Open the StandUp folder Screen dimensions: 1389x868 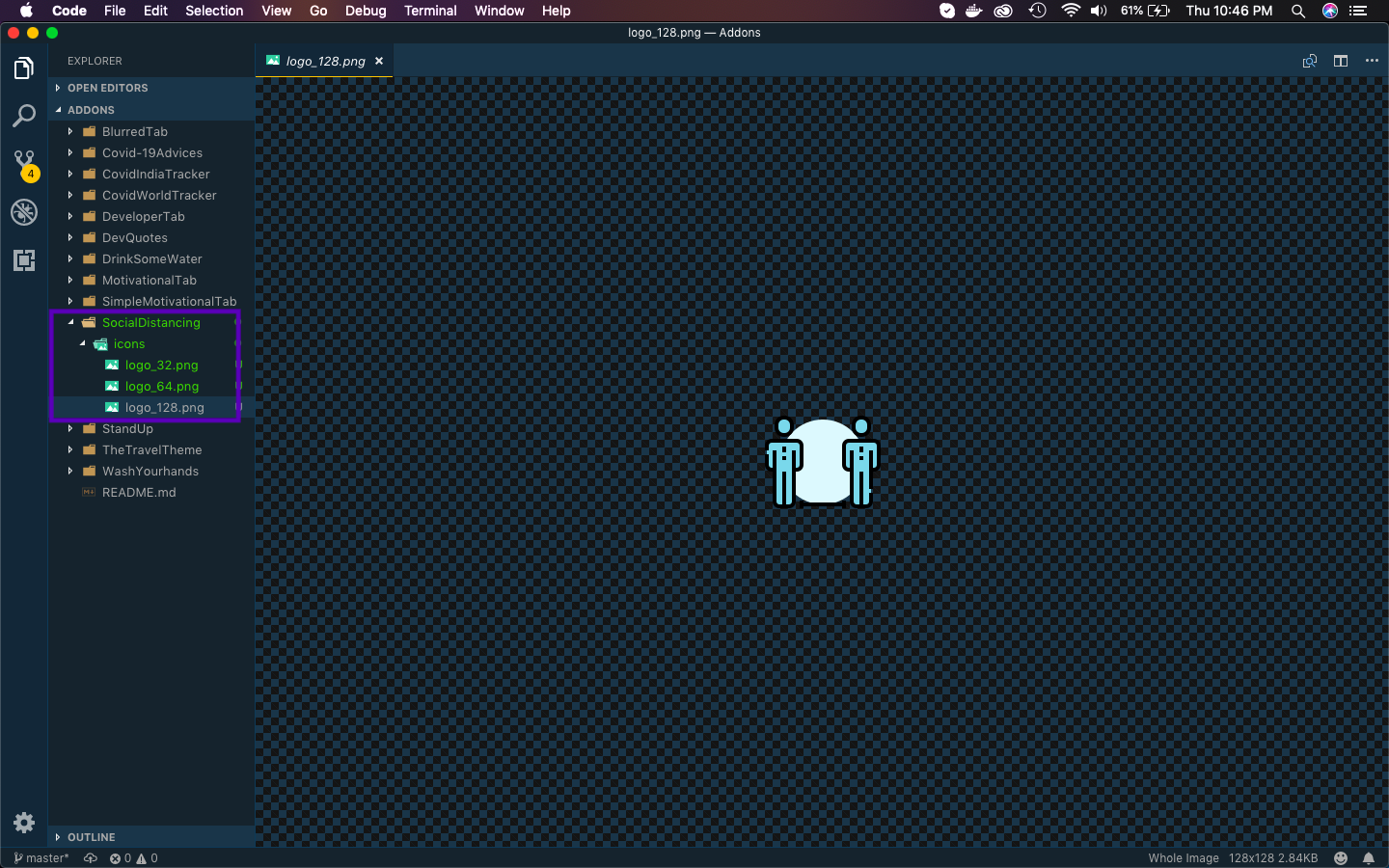coord(151,429)
